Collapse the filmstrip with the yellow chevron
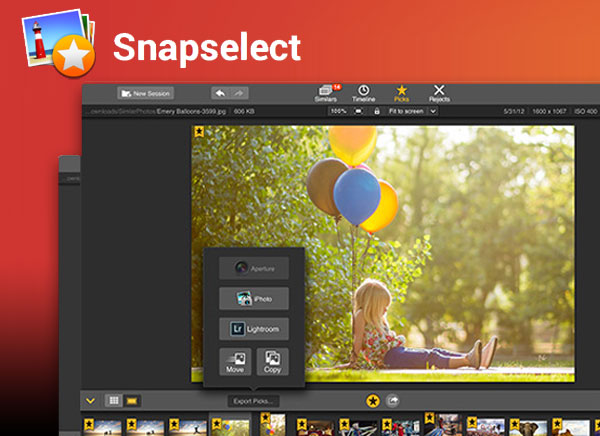Viewport: 600px width, 436px height. tap(90, 401)
